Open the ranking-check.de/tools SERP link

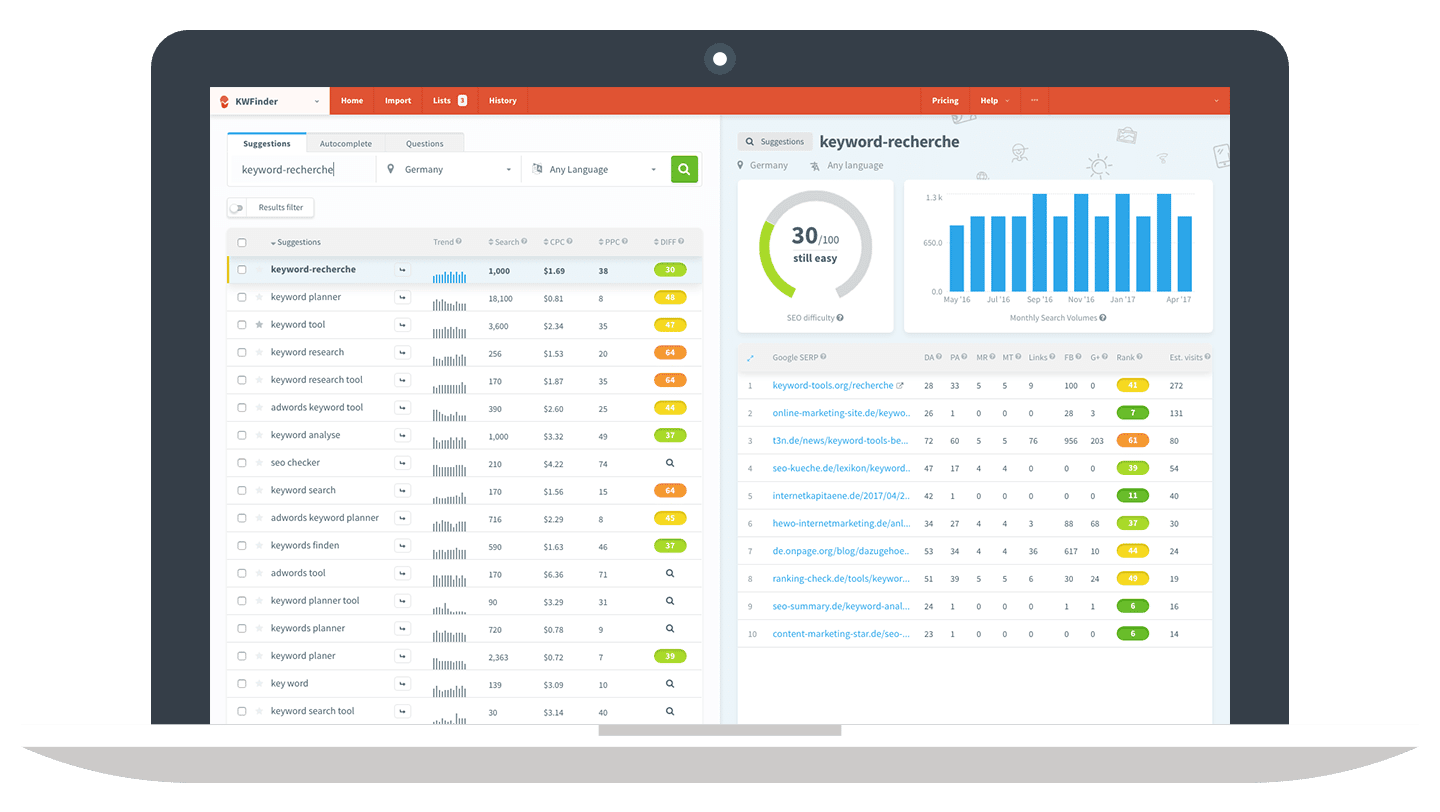pos(840,578)
